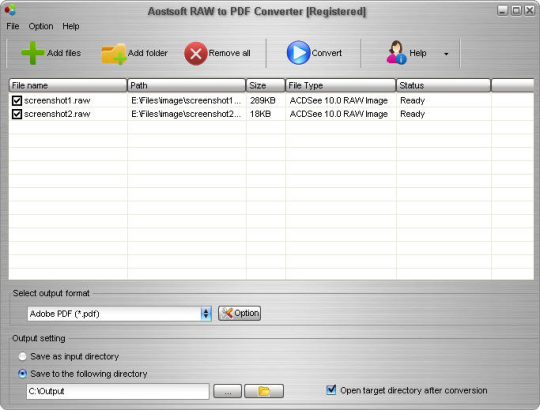This screenshot has height=410, width=540.
Task: Close the converter window
Action: tap(529, 11)
